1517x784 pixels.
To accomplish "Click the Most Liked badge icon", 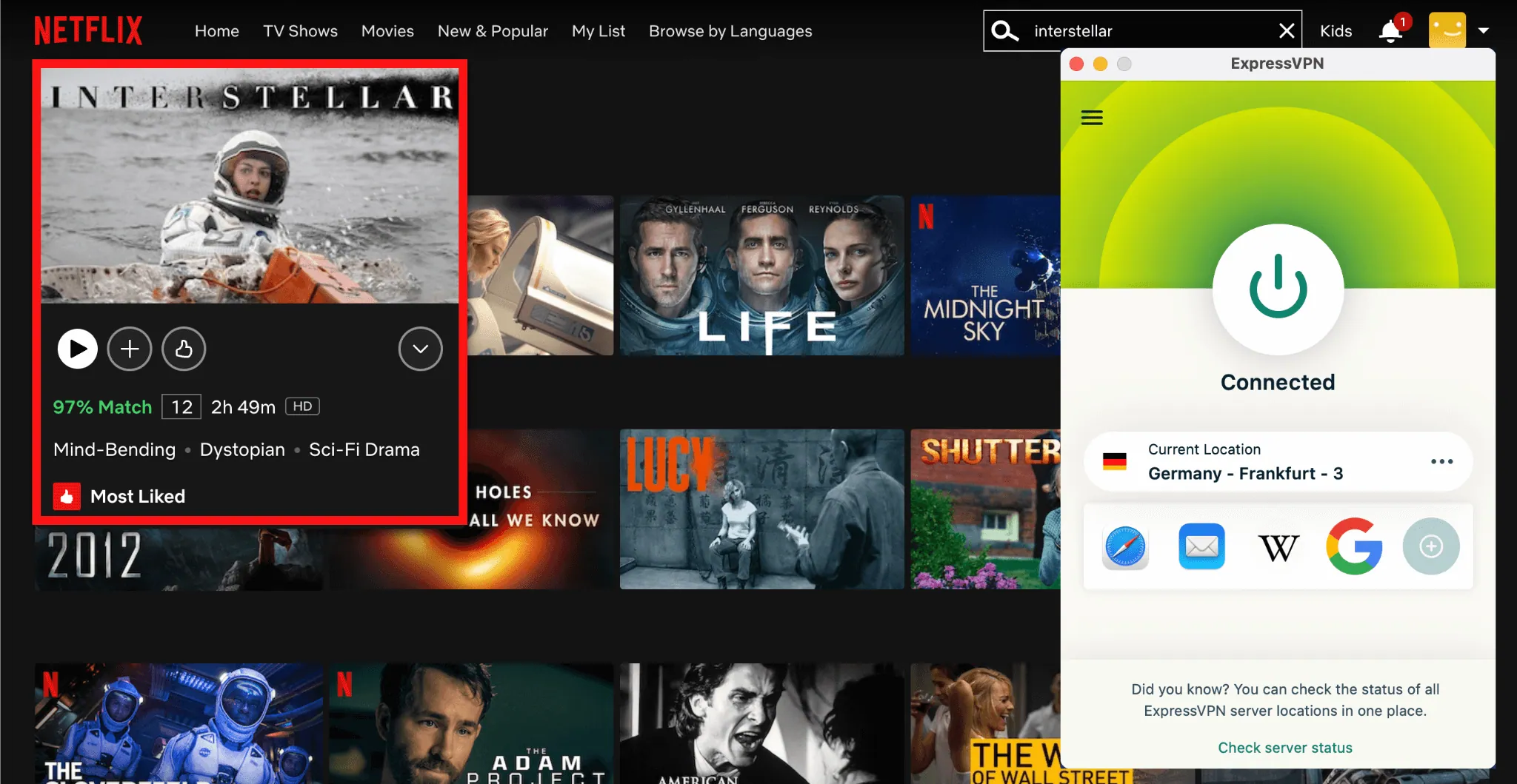I will (x=67, y=496).
